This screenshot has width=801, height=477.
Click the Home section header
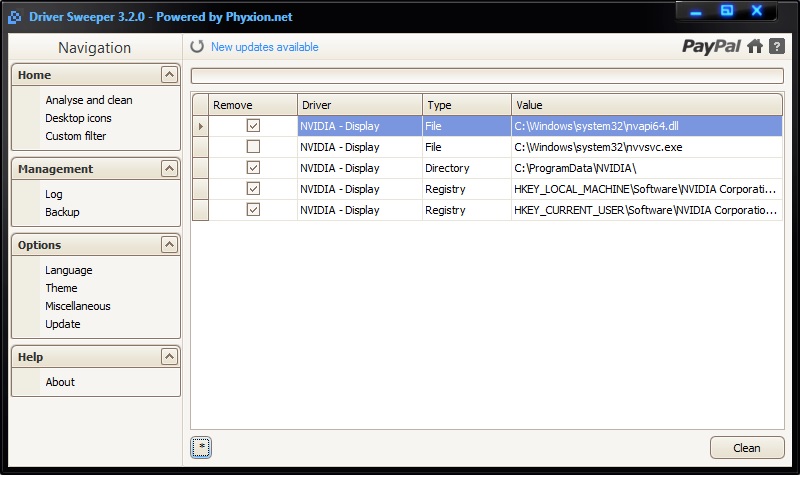[96, 75]
